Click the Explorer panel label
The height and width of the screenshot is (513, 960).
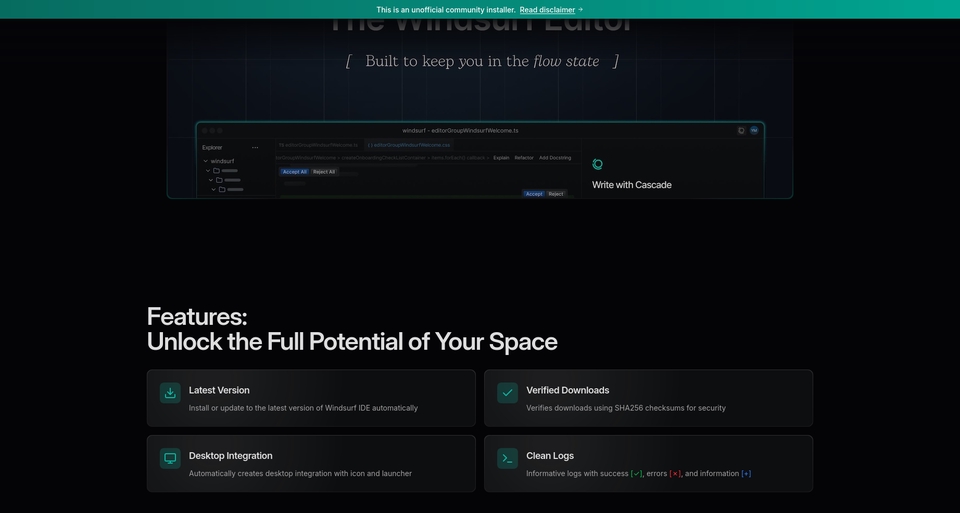[212, 148]
